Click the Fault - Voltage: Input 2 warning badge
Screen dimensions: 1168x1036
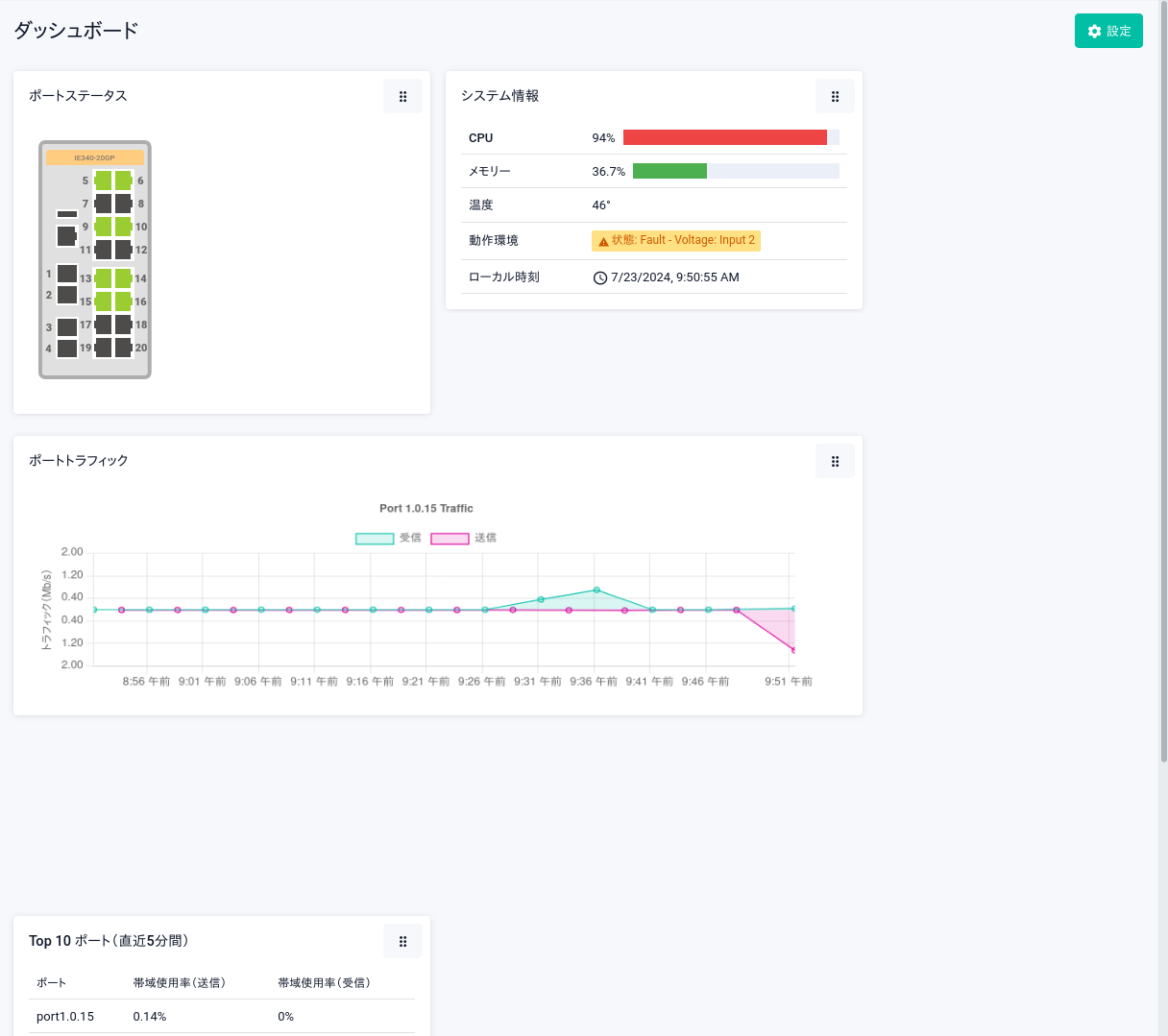[676, 240]
